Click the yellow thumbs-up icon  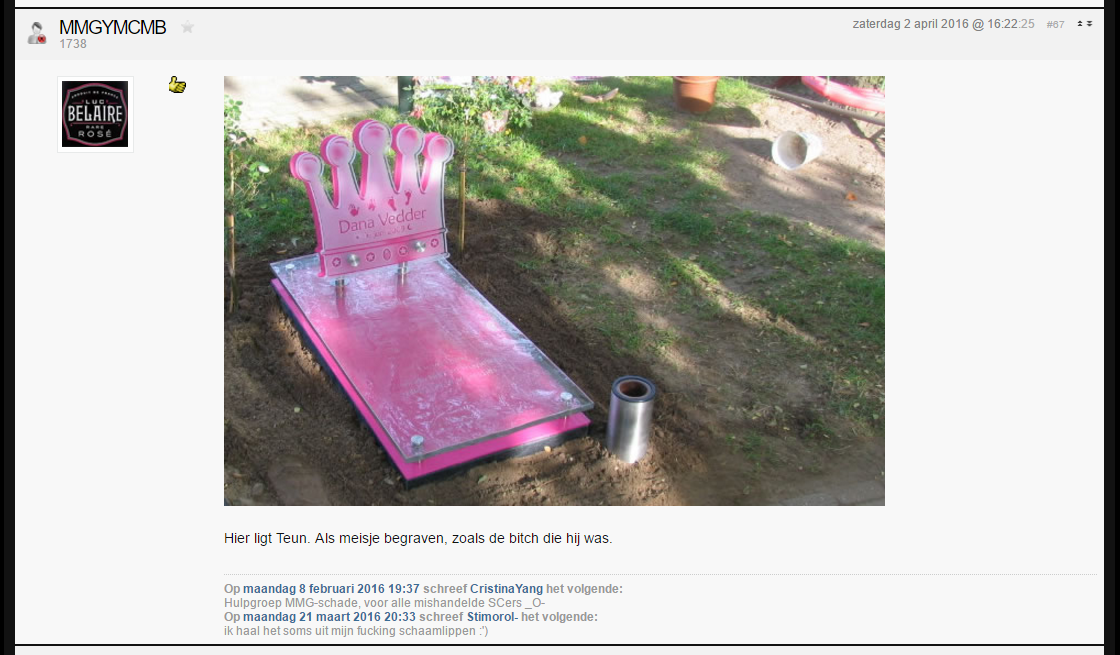pyautogui.click(x=177, y=85)
